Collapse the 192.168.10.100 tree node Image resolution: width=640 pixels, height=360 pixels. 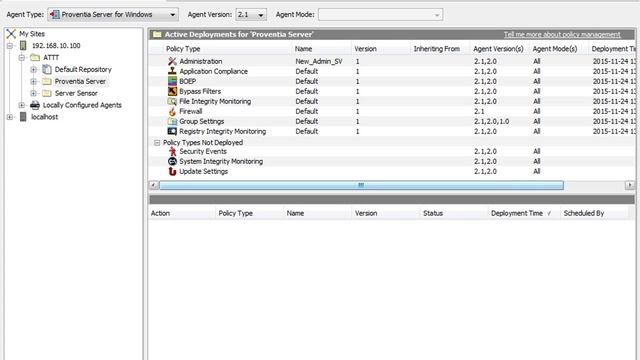pyautogui.click(x=10, y=46)
